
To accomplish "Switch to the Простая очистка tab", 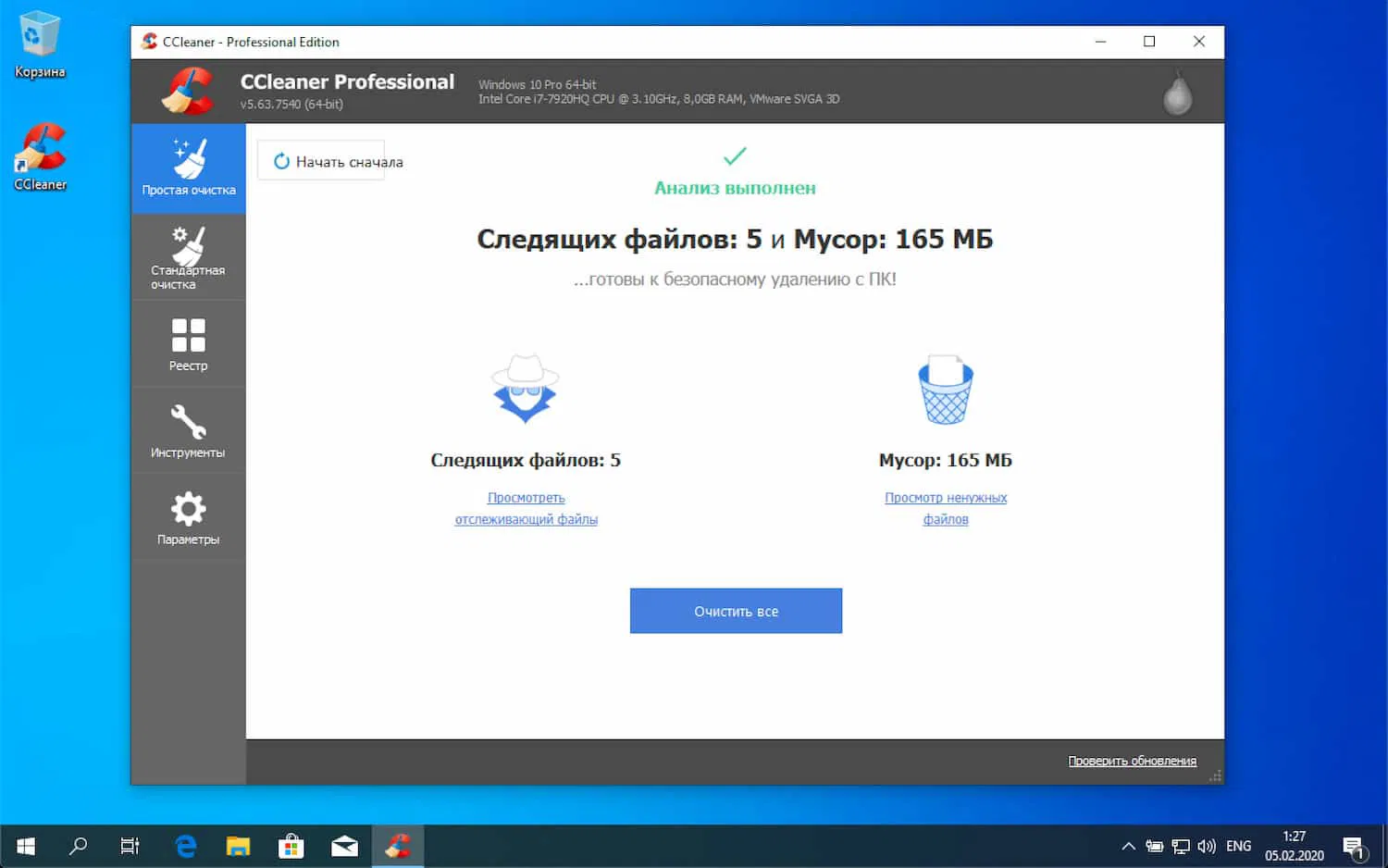I will pyautogui.click(x=188, y=168).
